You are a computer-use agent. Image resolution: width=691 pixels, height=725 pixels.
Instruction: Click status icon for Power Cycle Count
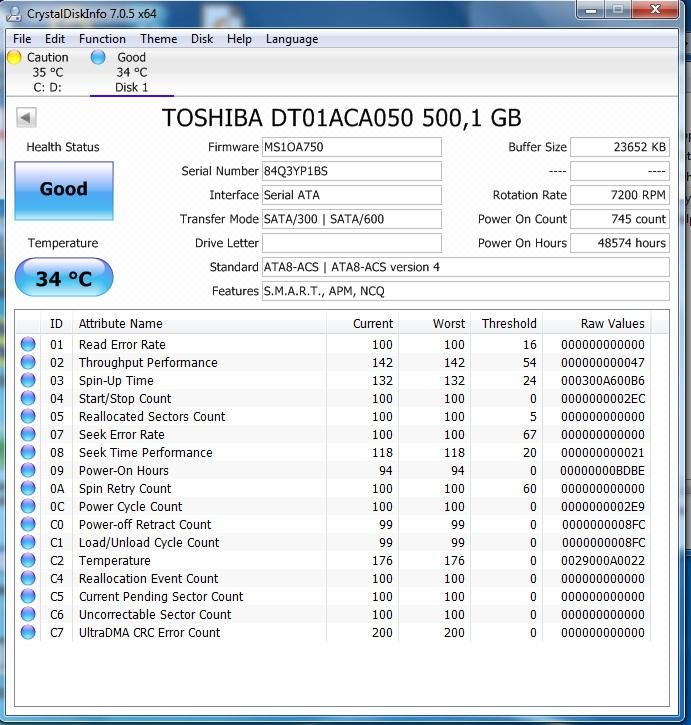28,506
